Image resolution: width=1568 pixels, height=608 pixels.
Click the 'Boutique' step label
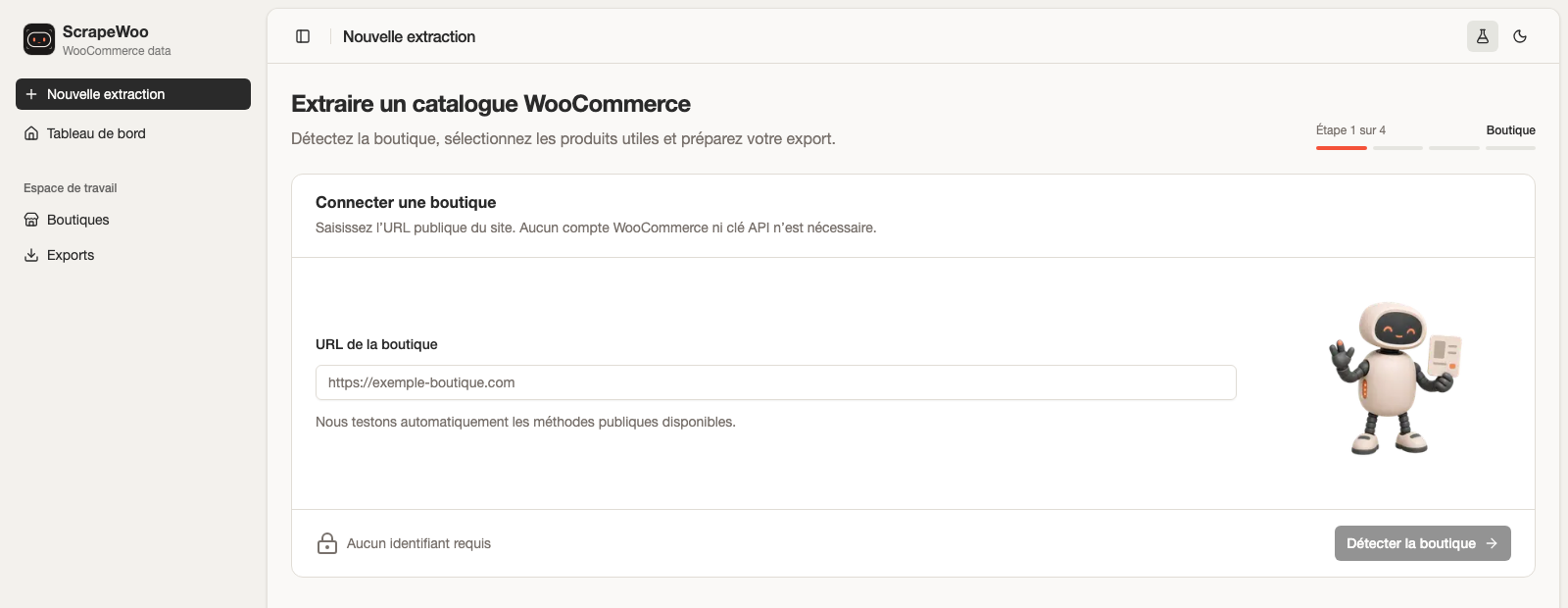pos(1510,130)
